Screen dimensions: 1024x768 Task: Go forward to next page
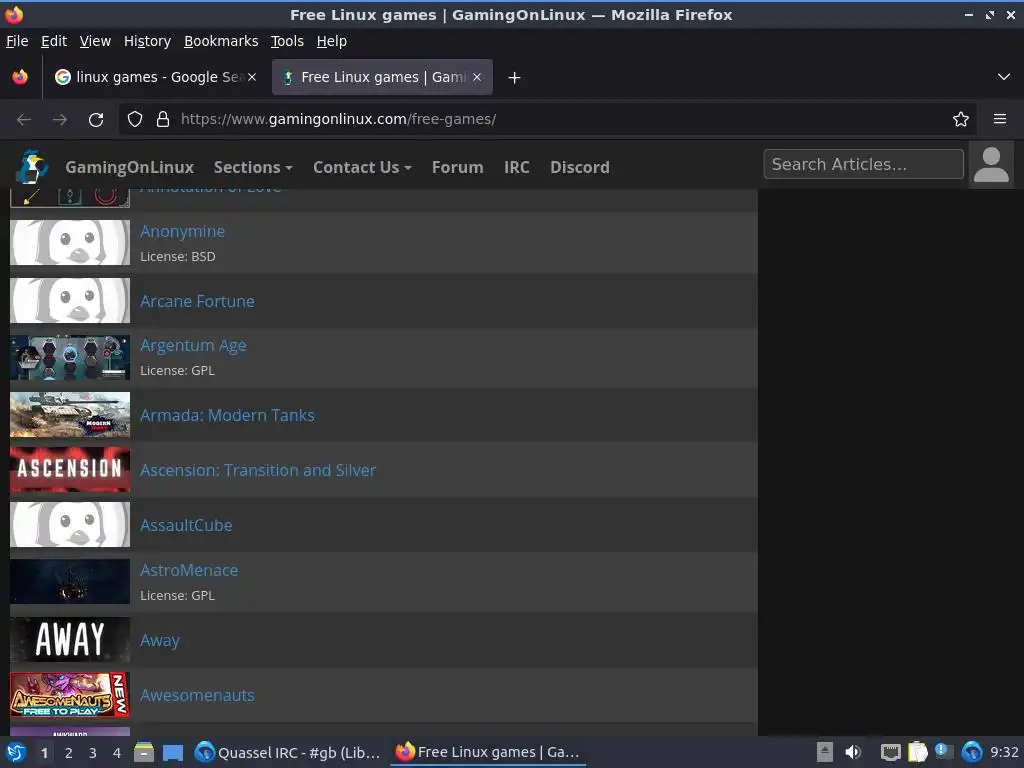(x=60, y=120)
